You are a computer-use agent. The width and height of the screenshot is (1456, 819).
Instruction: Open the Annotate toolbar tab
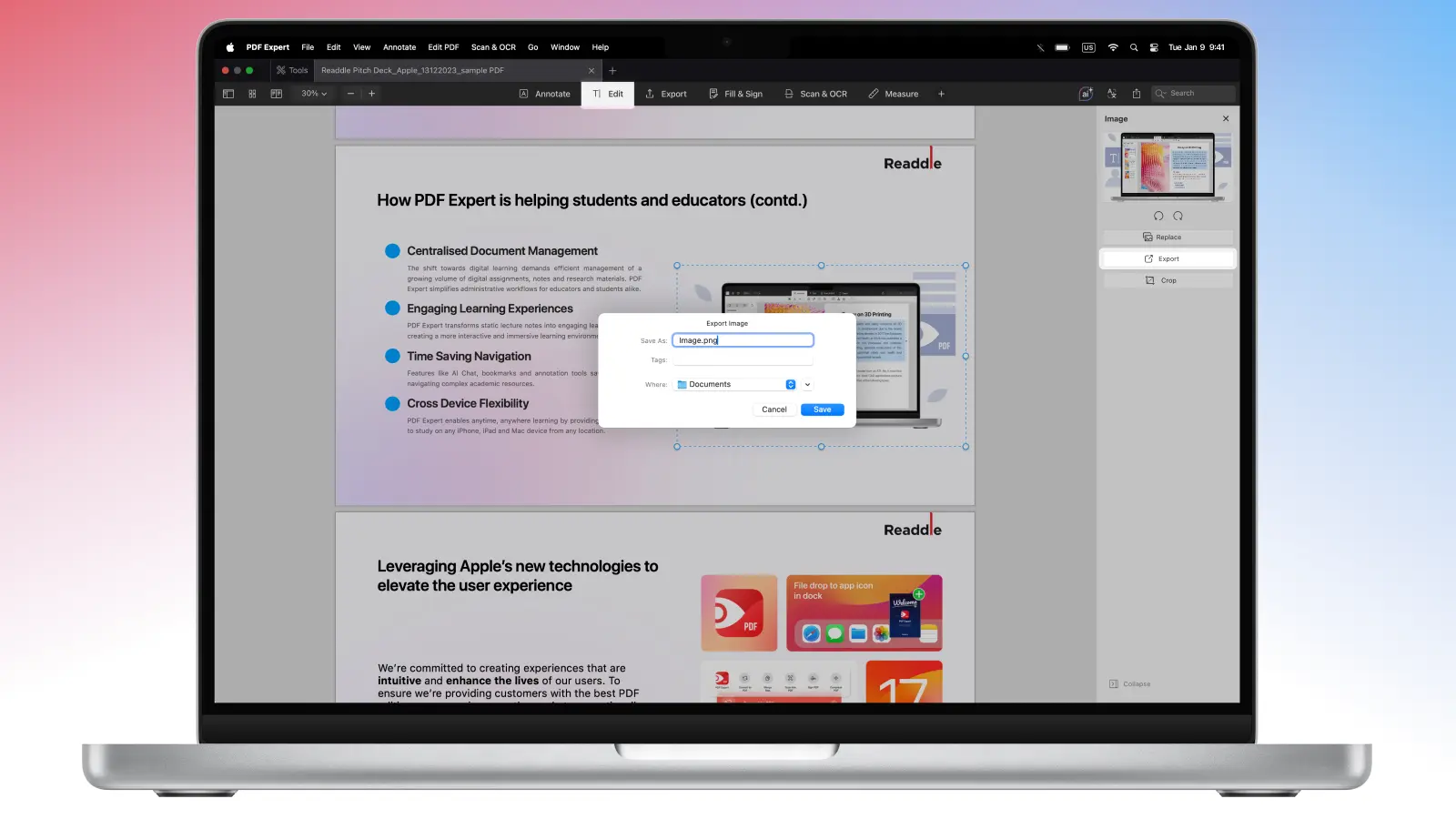(544, 94)
